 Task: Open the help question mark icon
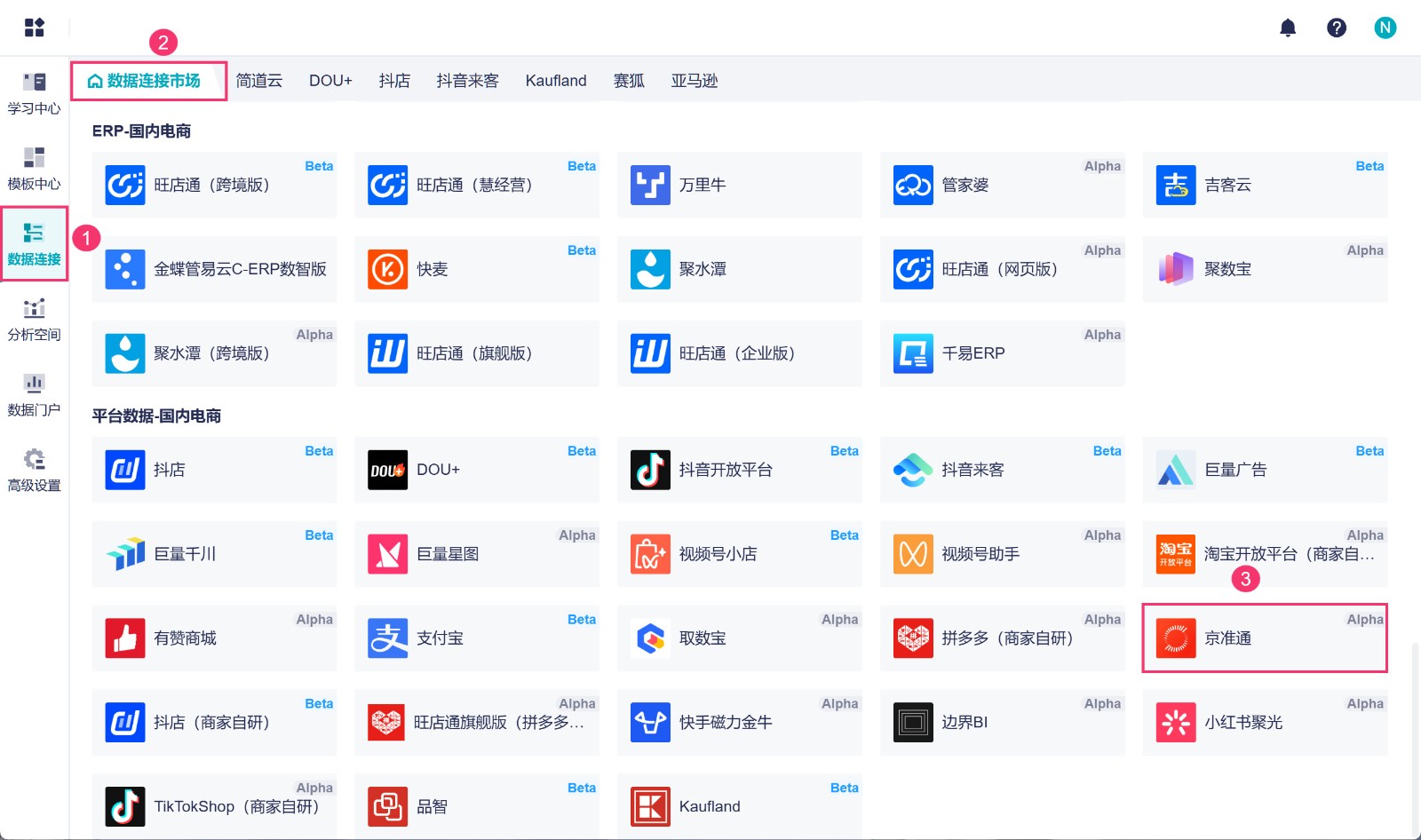click(x=1337, y=28)
